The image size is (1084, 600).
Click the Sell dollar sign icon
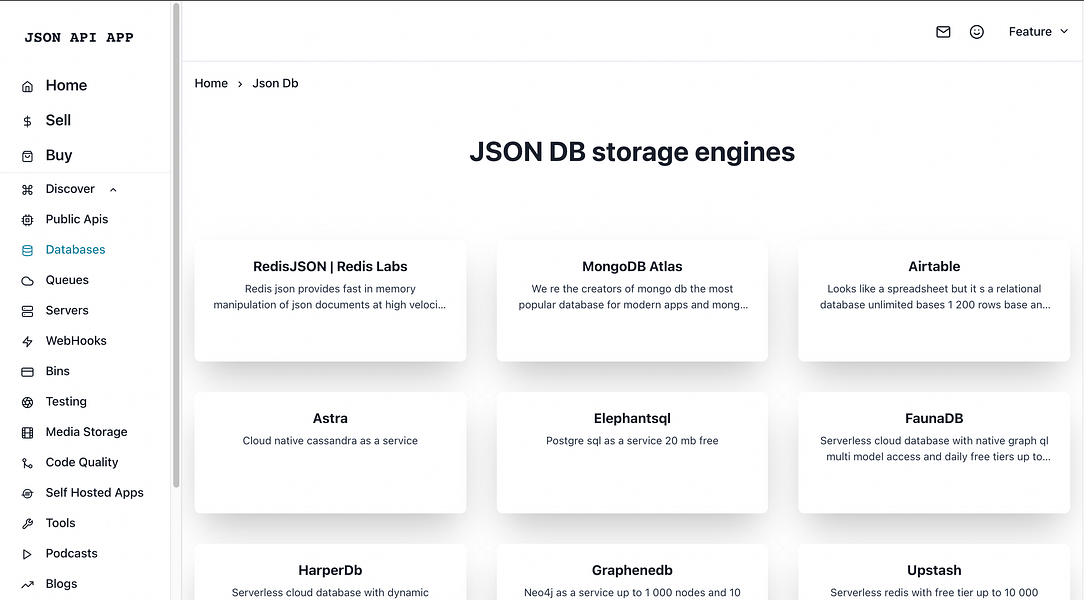[x=28, y=122]
